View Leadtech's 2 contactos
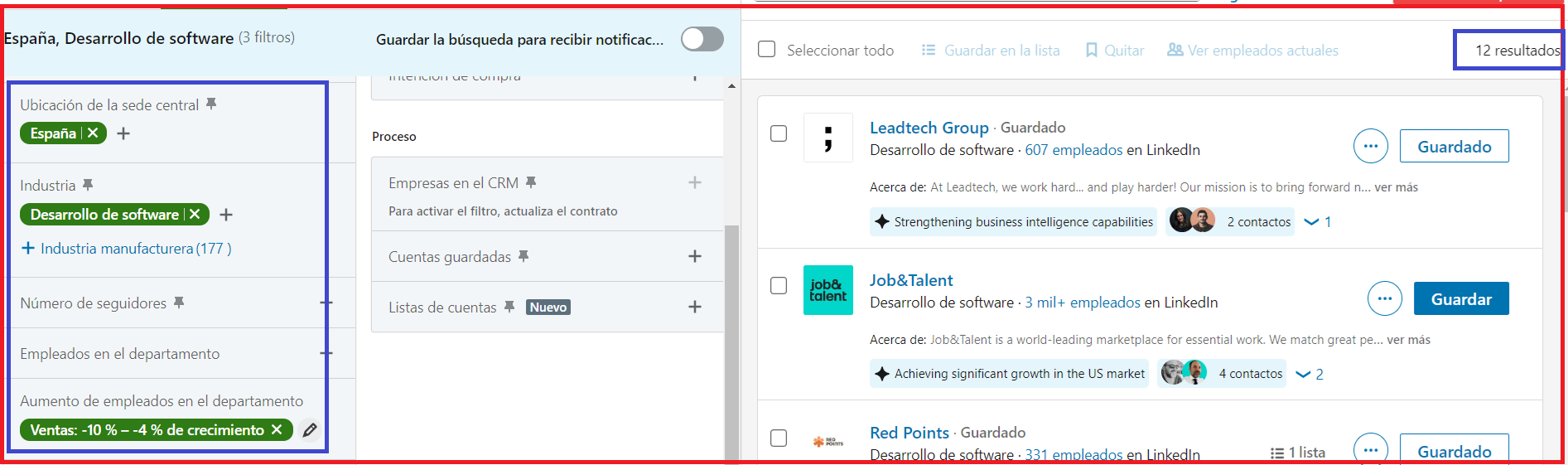1568x465 pixels. [1230, 222]
